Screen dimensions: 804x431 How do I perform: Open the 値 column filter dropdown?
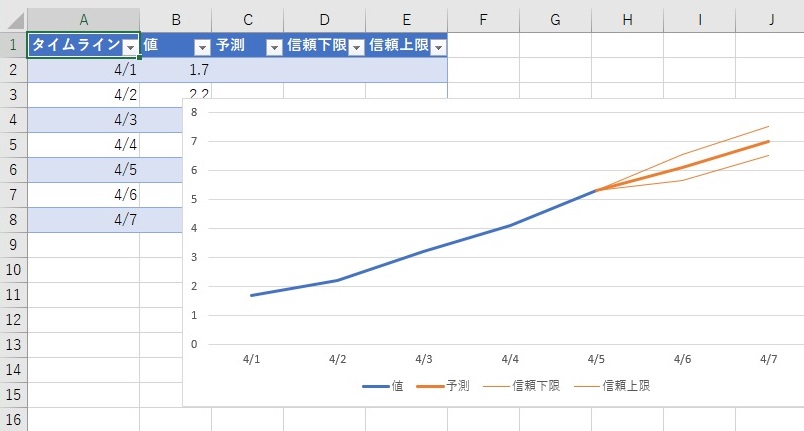pos(201,46)
